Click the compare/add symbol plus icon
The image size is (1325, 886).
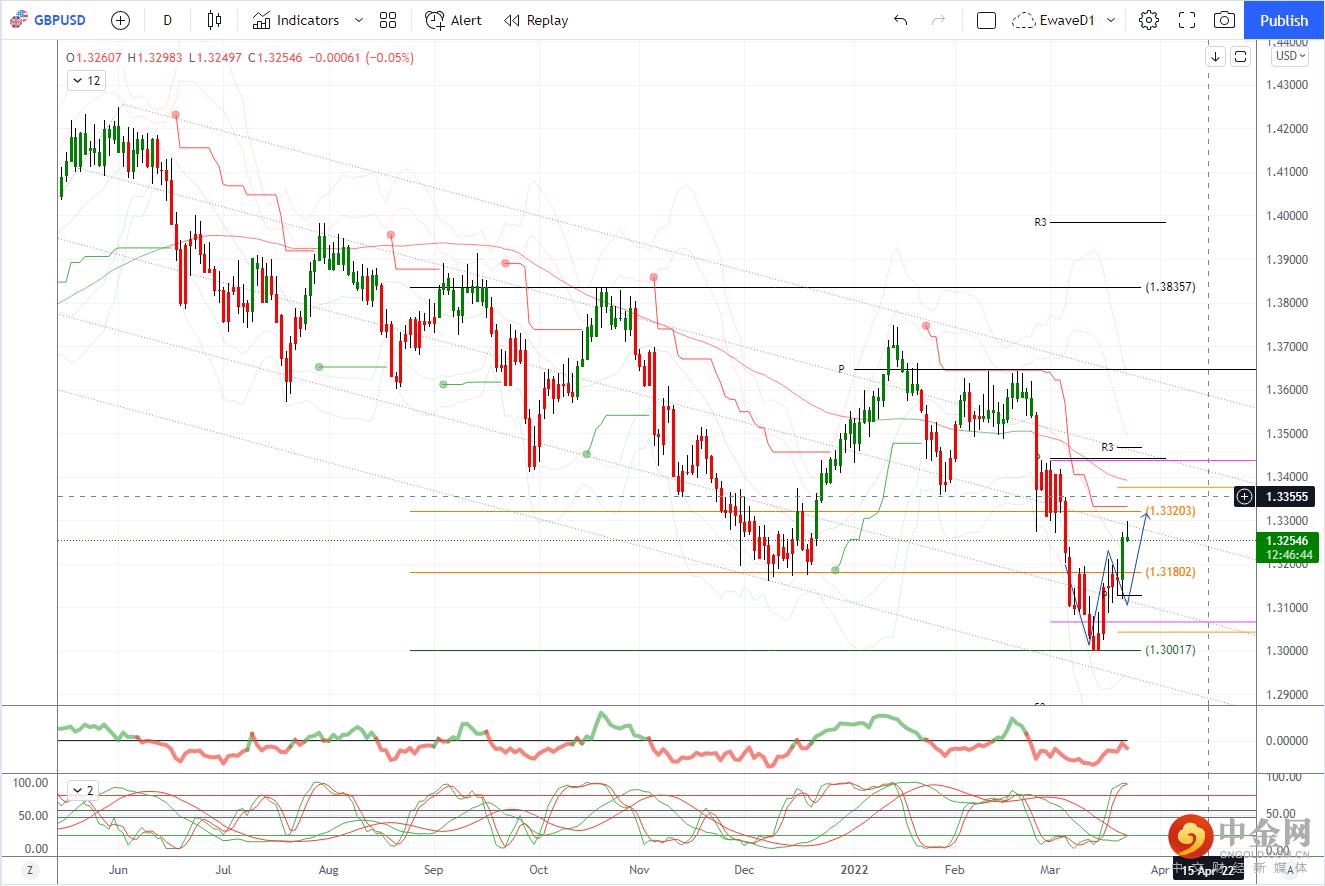120,20
